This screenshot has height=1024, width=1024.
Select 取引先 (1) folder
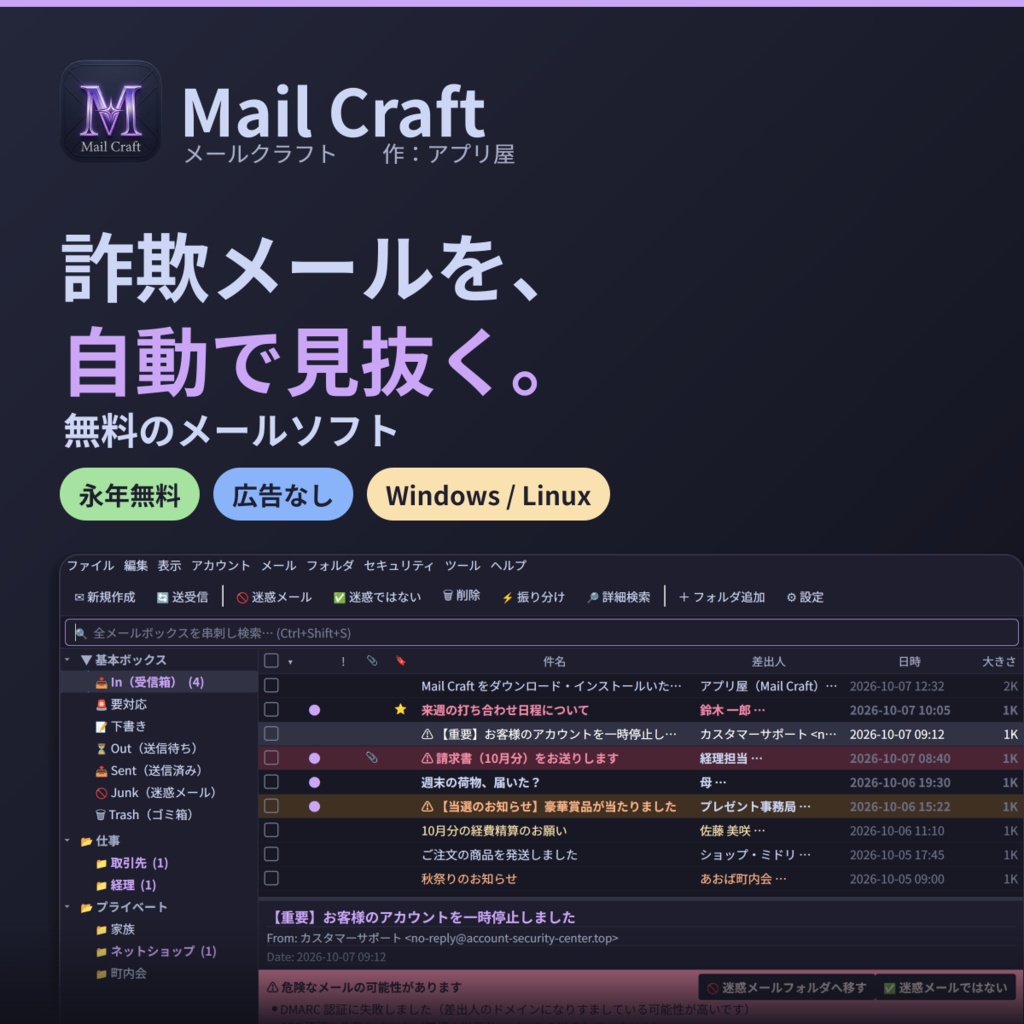pyautogui.click(x=132, y=863)
